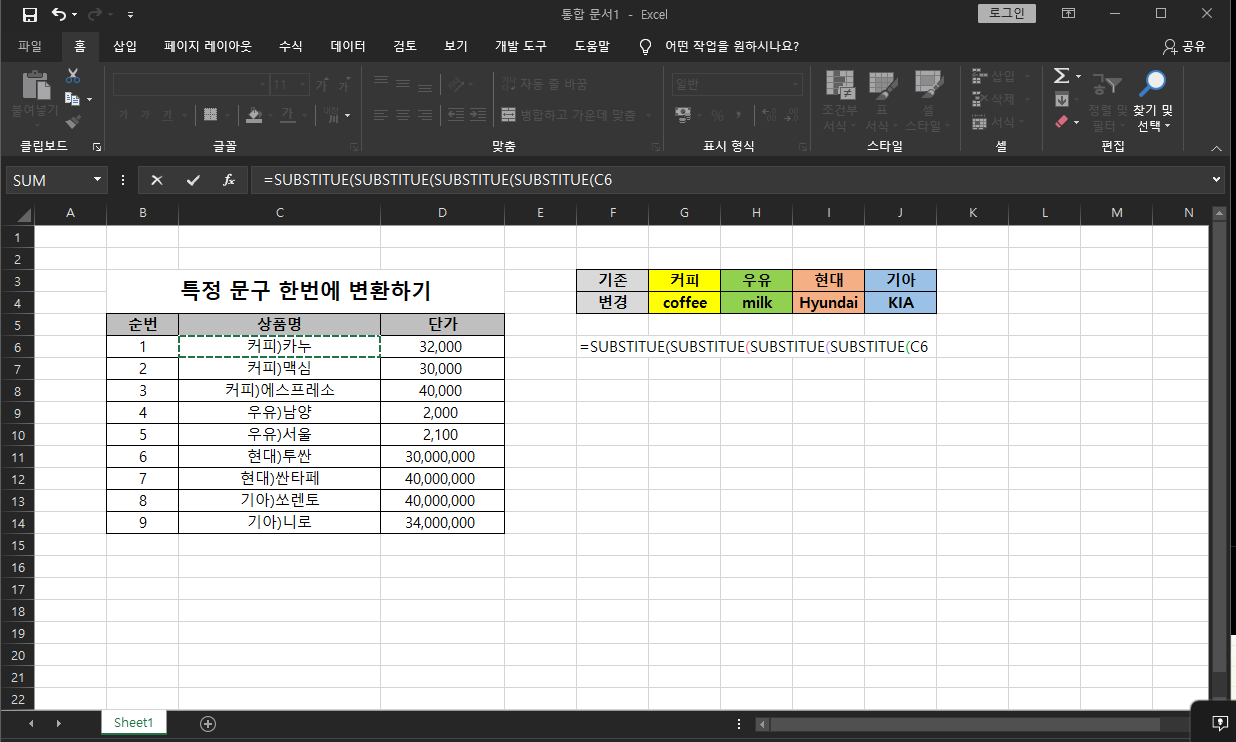Viewport: 1236px width, 742px height.
Task: Open Format as Table icon
Action: [881, 85]
